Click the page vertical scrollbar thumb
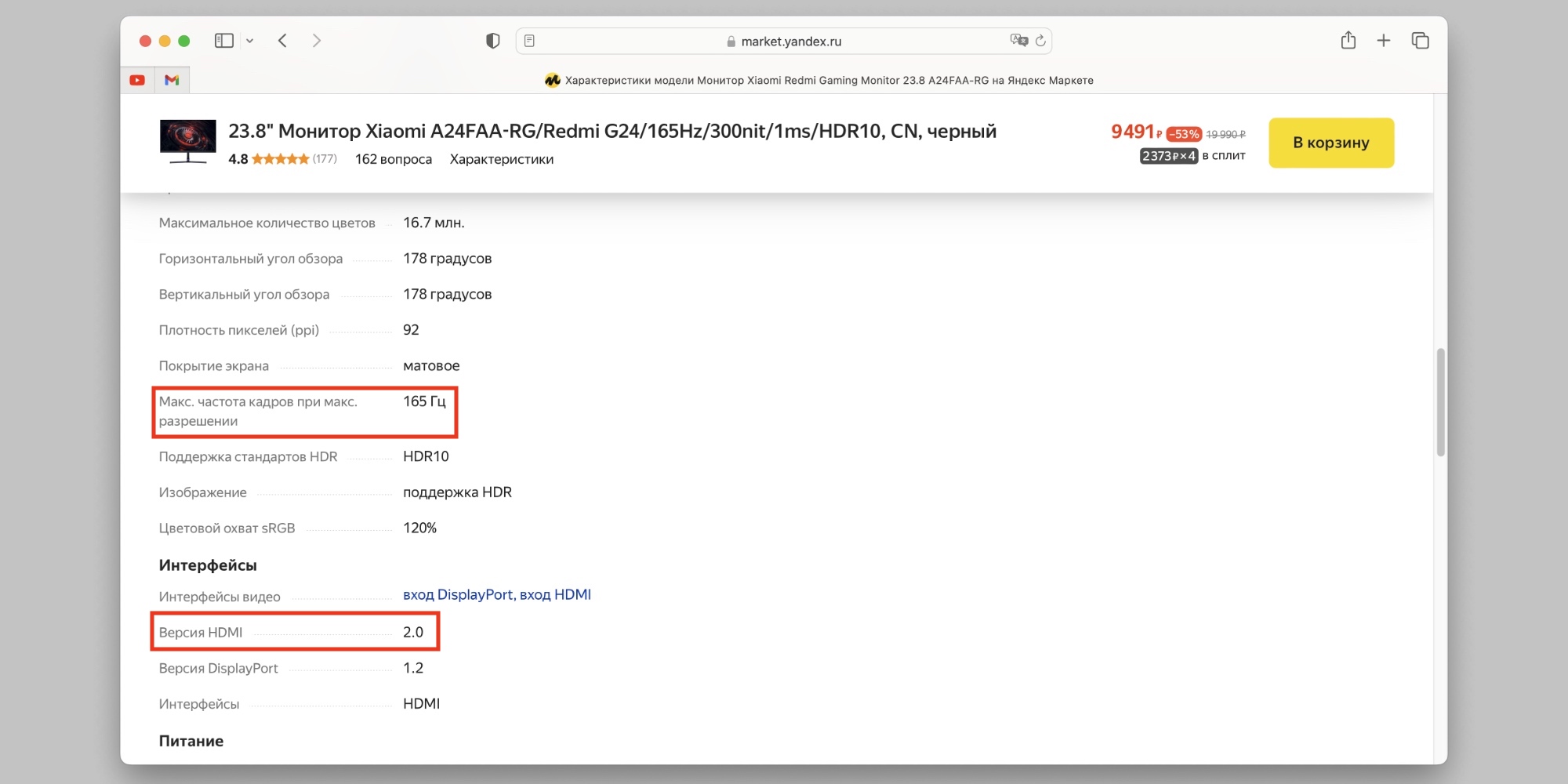Image resolution: width=1568 pixels, height=784 pixels. pos(1440,402)
